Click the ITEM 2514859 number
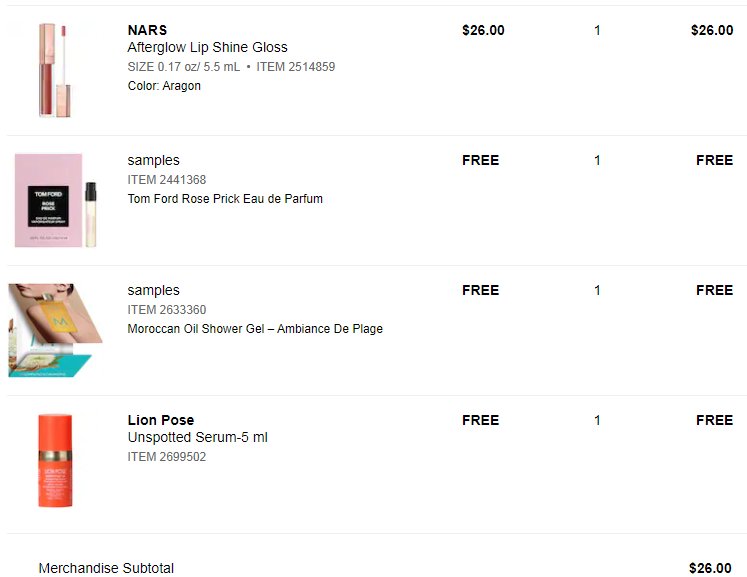Screen dimensions: 747x577 (295, 67)
